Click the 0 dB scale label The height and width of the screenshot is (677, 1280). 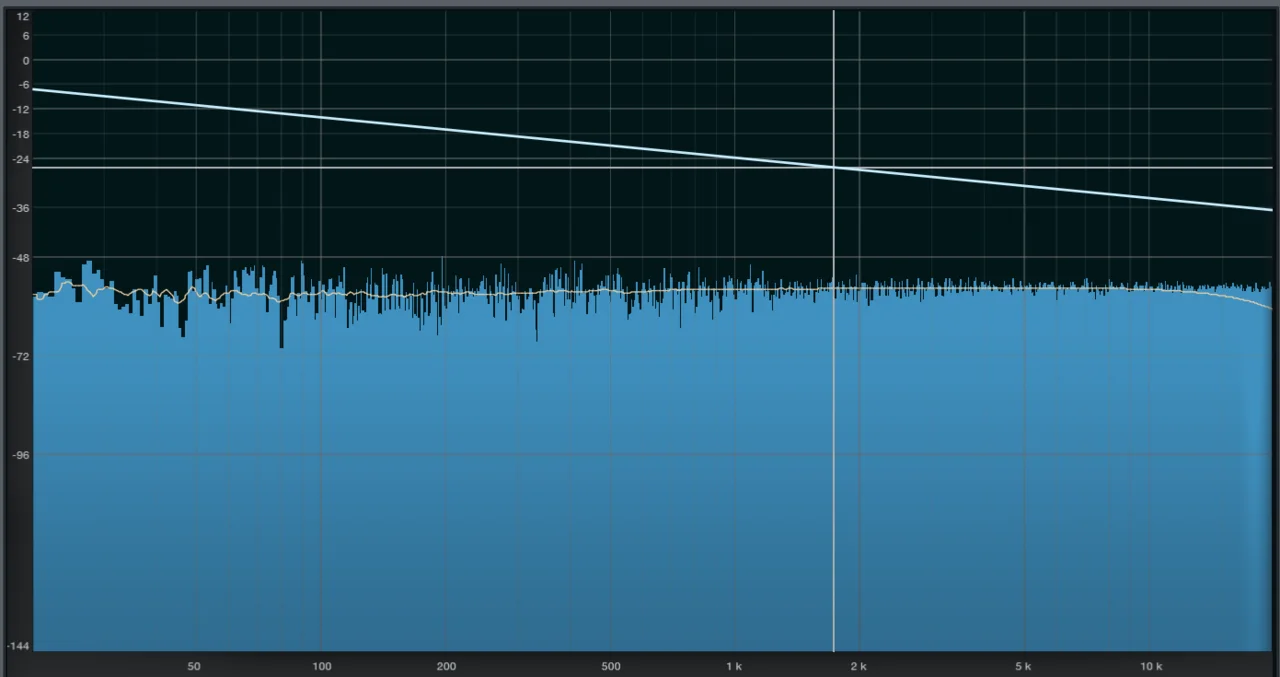tap(25, 60)
